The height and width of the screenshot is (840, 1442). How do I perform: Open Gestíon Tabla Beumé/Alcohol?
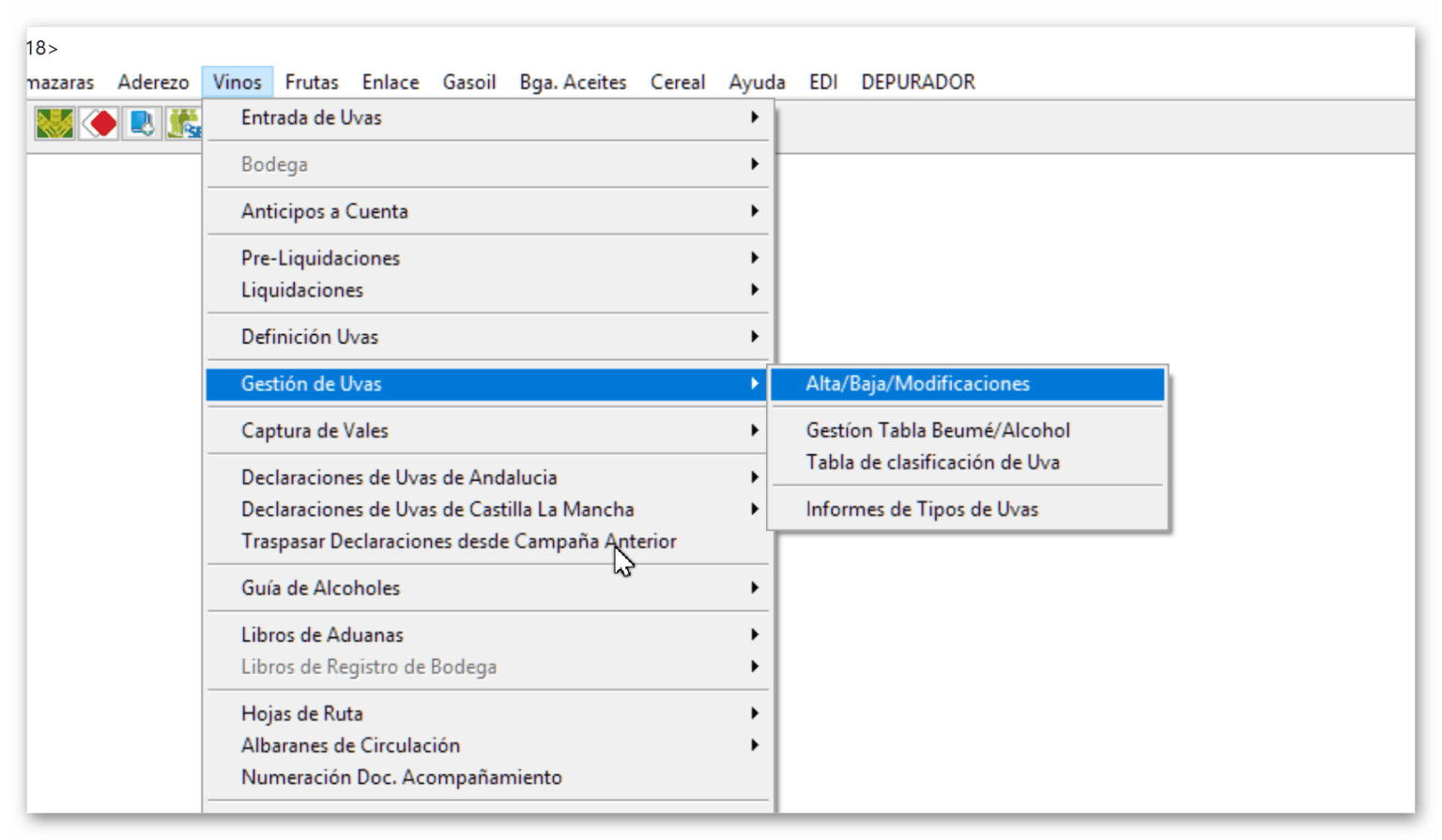tap(938, 431)
